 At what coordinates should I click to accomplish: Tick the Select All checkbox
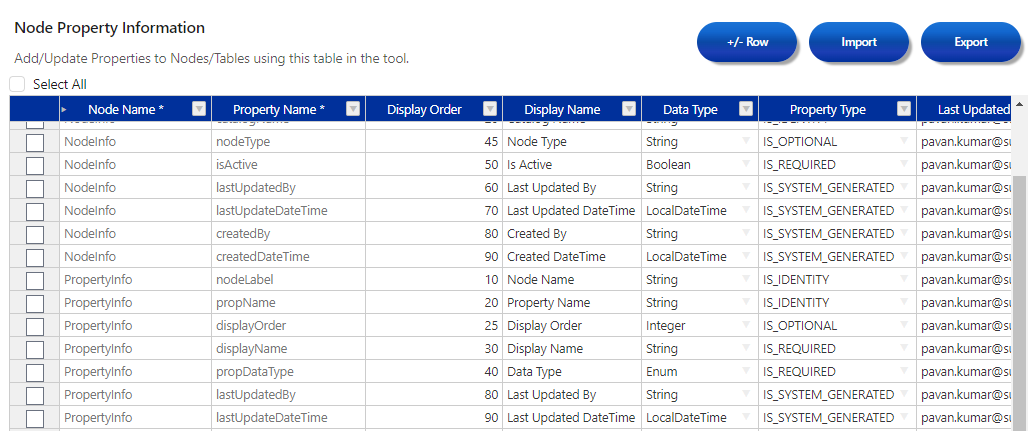[18, 84]
